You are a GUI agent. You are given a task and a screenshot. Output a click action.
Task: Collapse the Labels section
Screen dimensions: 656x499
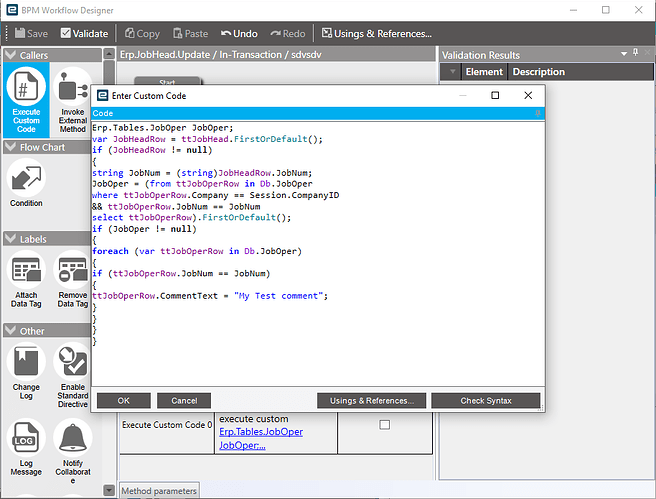[10, 239]
